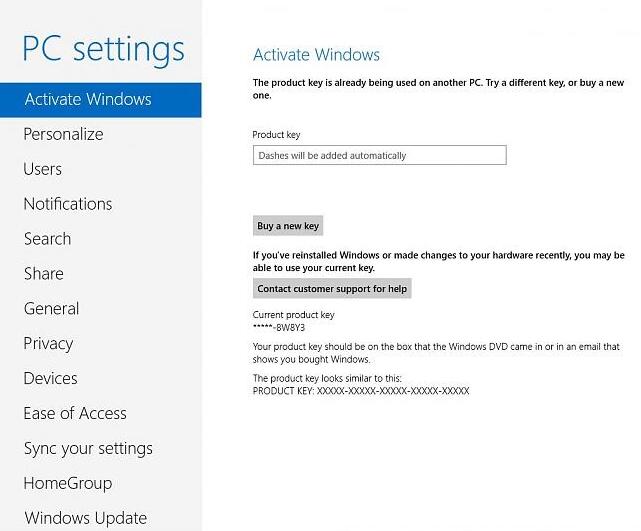641x531 pixels.
Task: Click the Buy a new key button
Action: pyautogui.click(x=288, y=226)
